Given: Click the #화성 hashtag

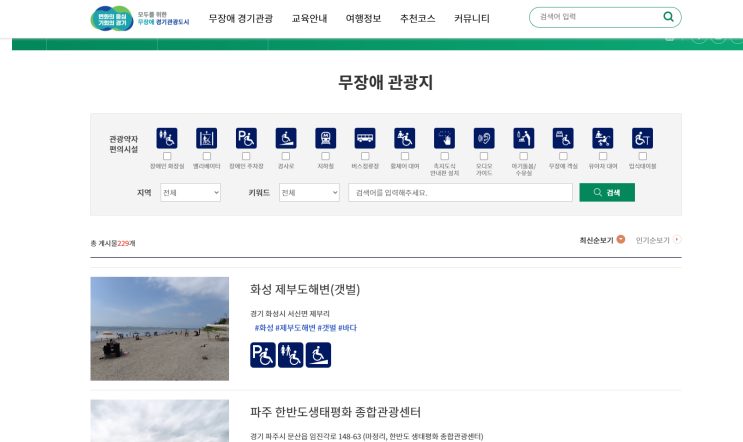Looking at the screenshot, I should point(264,328).
